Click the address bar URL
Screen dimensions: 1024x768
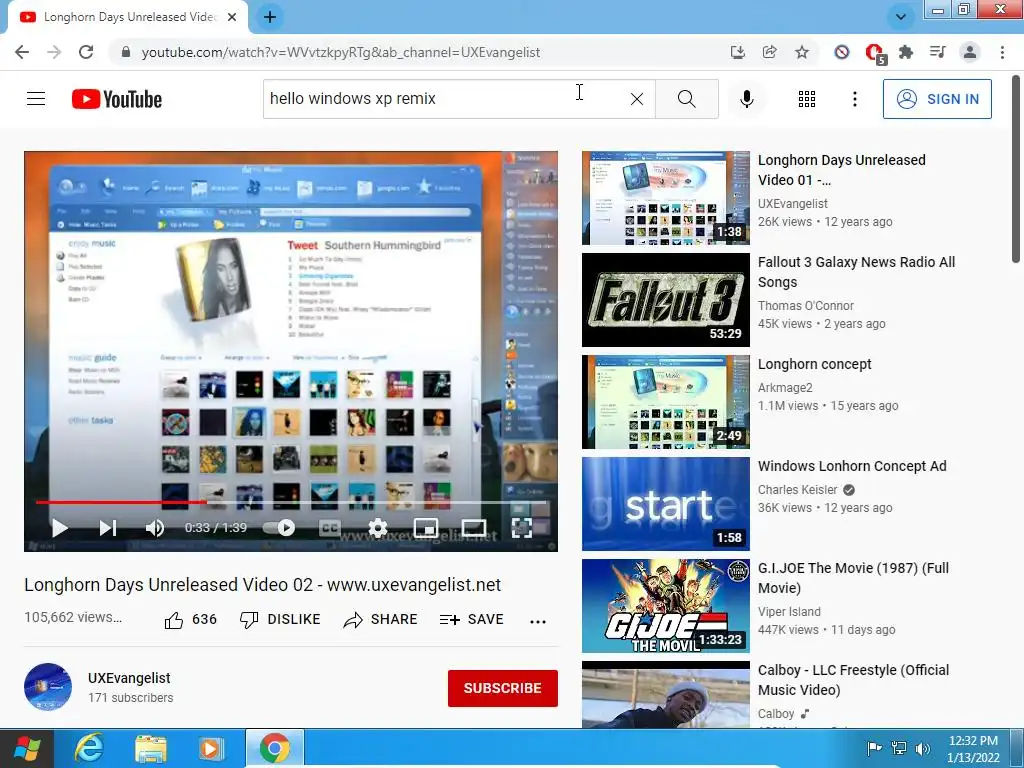341,52
